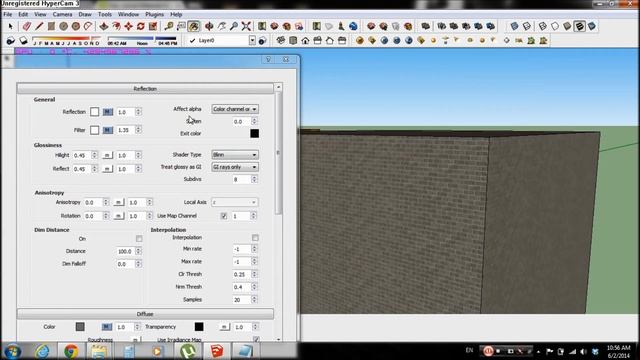Toggle Reflection map M button
640x360 pixels.
(107, 112)
